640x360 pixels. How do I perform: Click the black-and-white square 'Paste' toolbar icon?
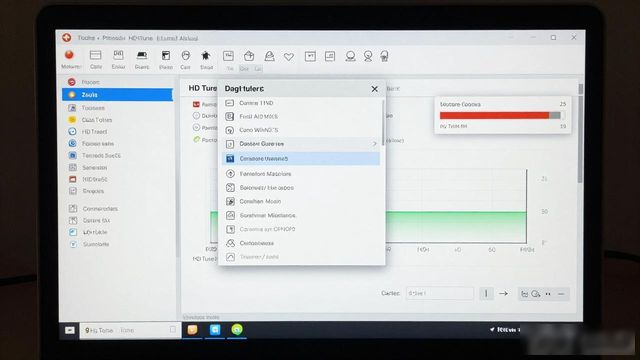(x=166, y=56)
